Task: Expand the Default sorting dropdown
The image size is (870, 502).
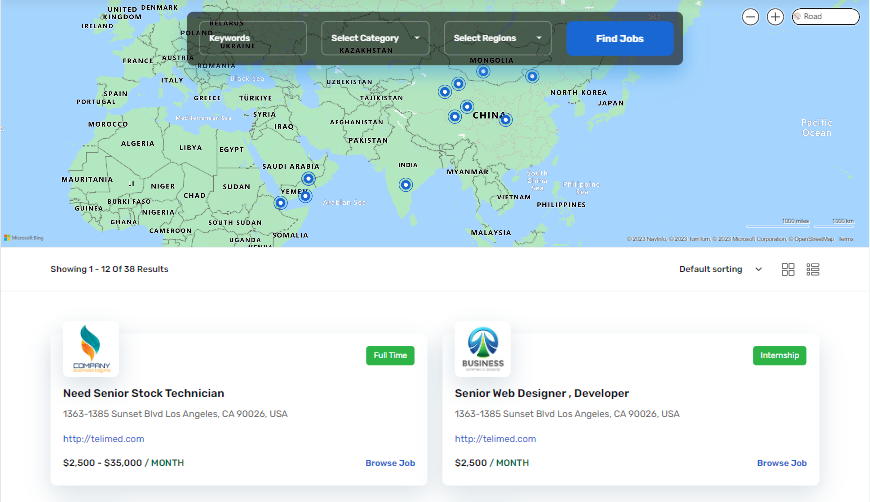Action: click(720, 269)
